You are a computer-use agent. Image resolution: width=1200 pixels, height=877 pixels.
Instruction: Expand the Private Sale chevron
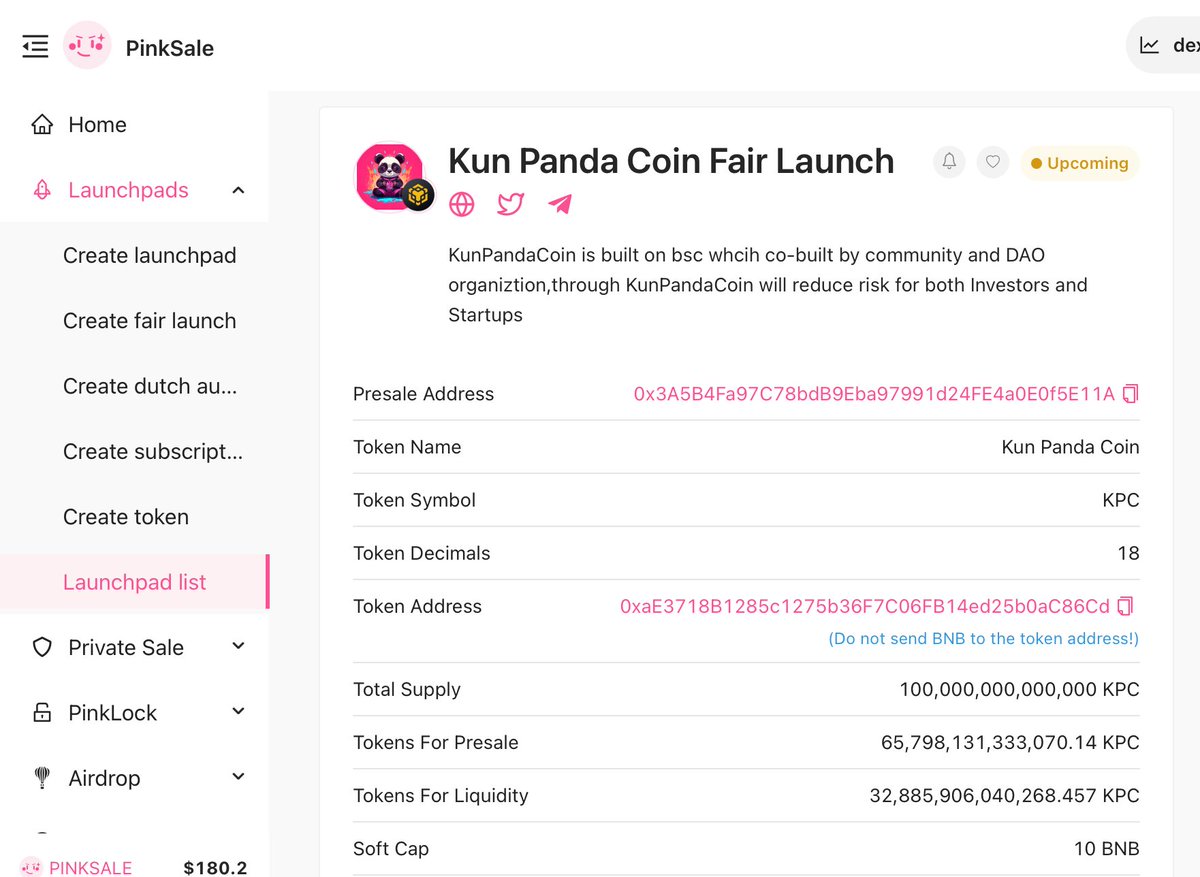[x=238, y=647]
